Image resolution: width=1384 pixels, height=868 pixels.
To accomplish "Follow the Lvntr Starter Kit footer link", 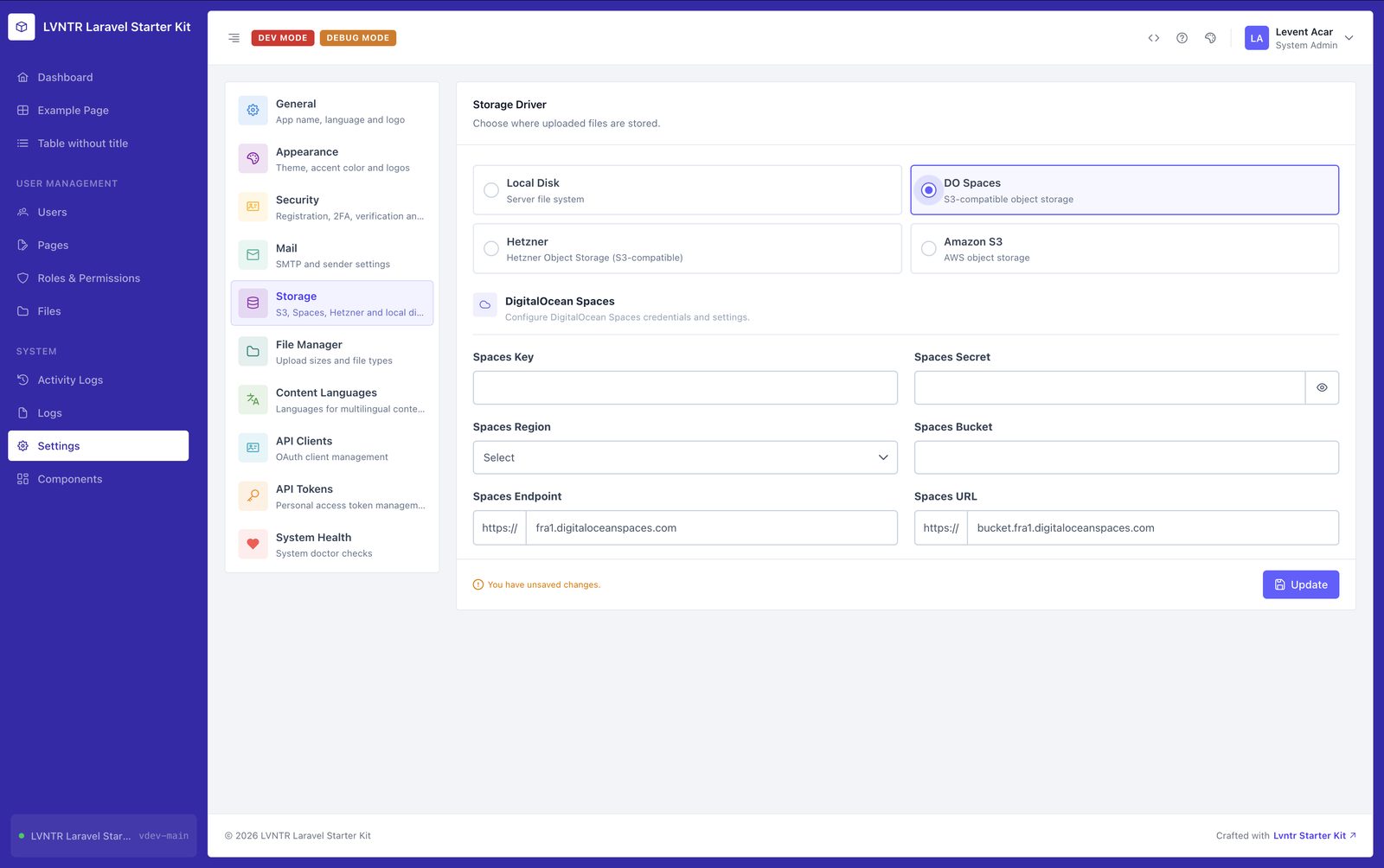I will coord(1315,836).
